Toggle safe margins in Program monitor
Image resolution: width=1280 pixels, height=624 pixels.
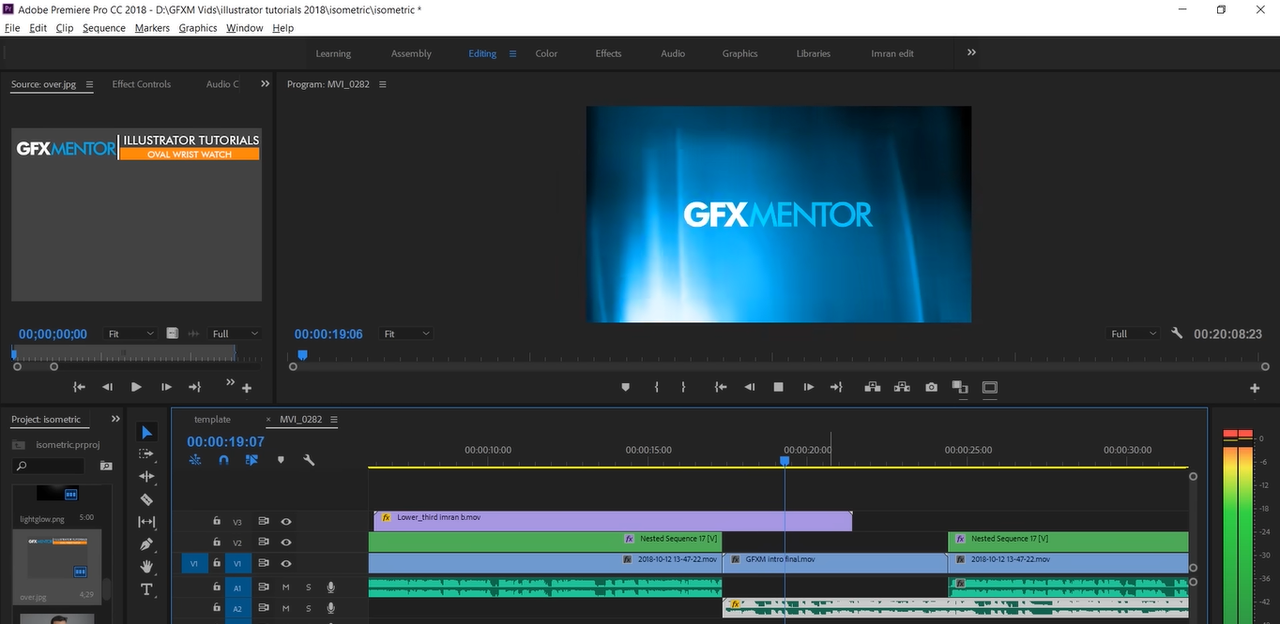point(990,387)
